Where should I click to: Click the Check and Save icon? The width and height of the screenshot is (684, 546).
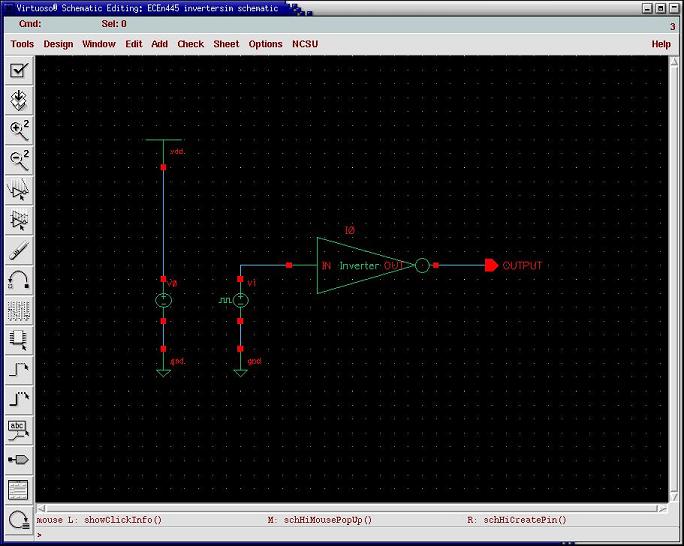[x=19, y=71]
